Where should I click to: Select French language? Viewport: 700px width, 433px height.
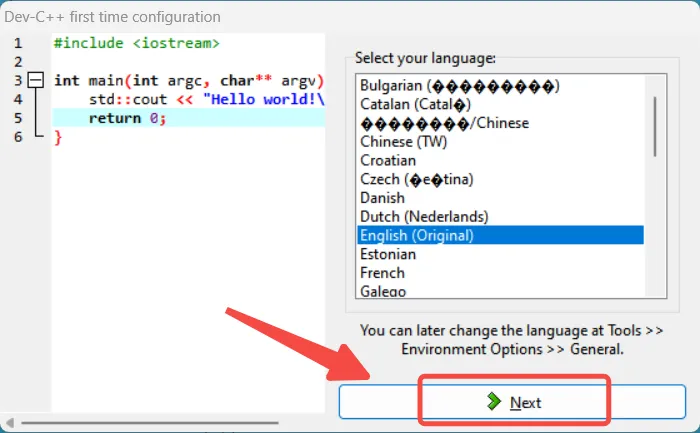coord(500,273)
